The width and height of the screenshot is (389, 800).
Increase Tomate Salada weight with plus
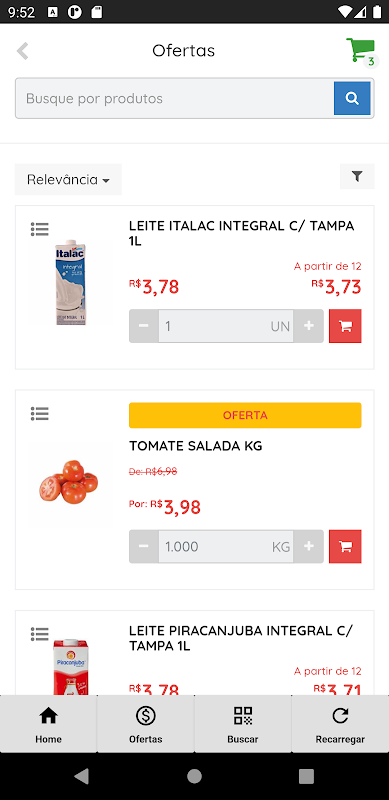[308, 546]
